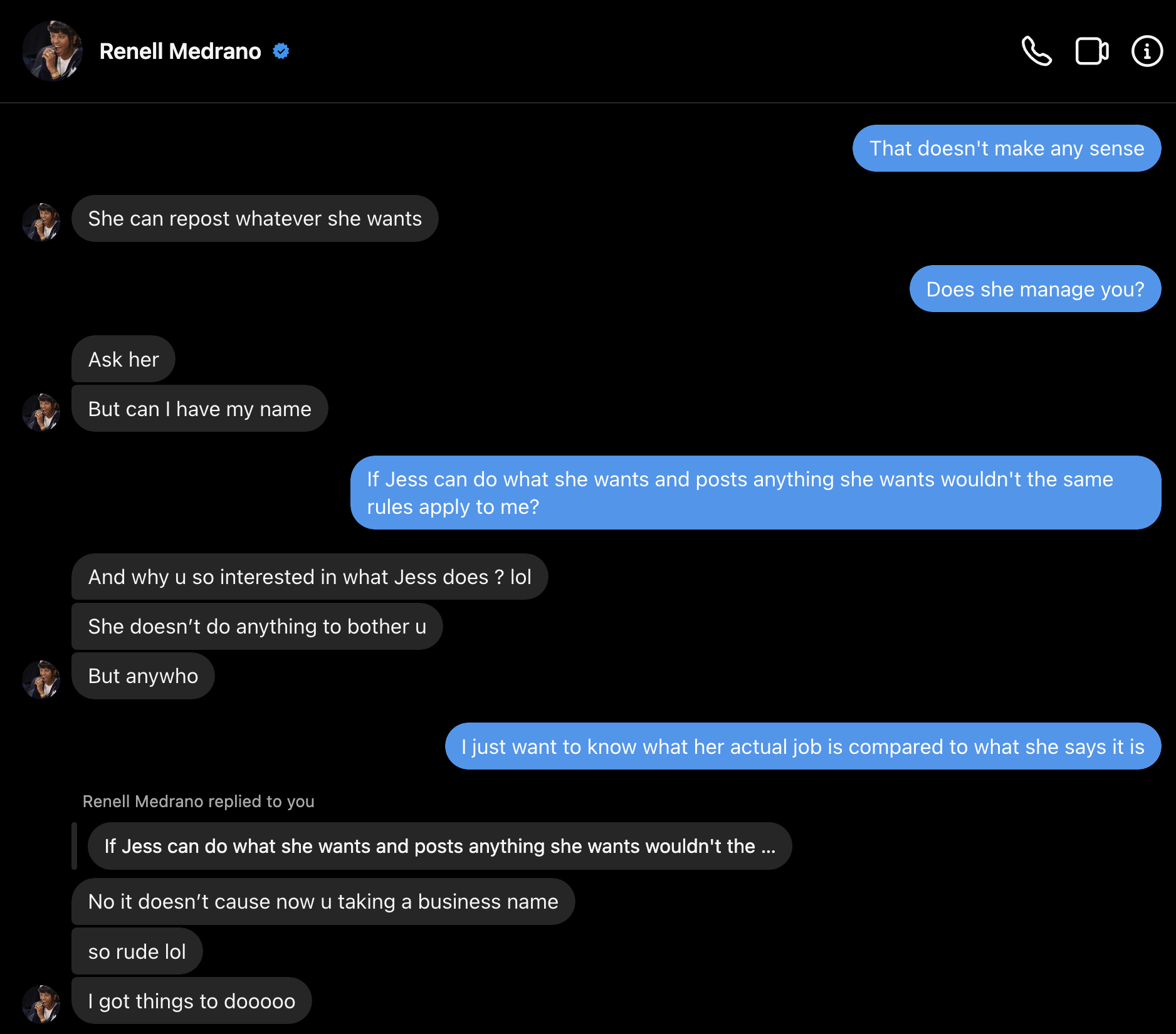Select "I just want to know" sent message
Screen dimensions: 1176x1034
pos(802,746)
